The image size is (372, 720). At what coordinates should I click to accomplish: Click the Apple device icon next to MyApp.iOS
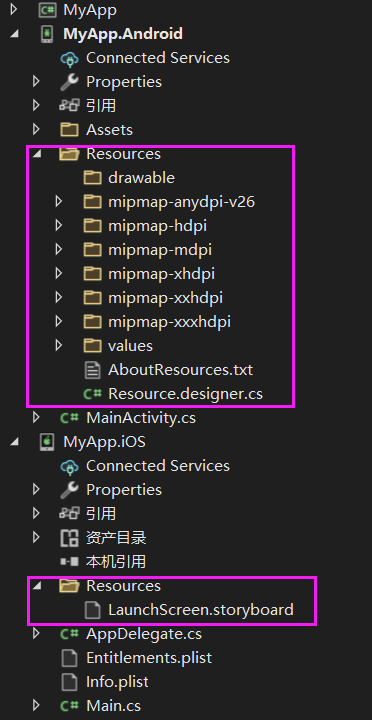tap(47, 442)
